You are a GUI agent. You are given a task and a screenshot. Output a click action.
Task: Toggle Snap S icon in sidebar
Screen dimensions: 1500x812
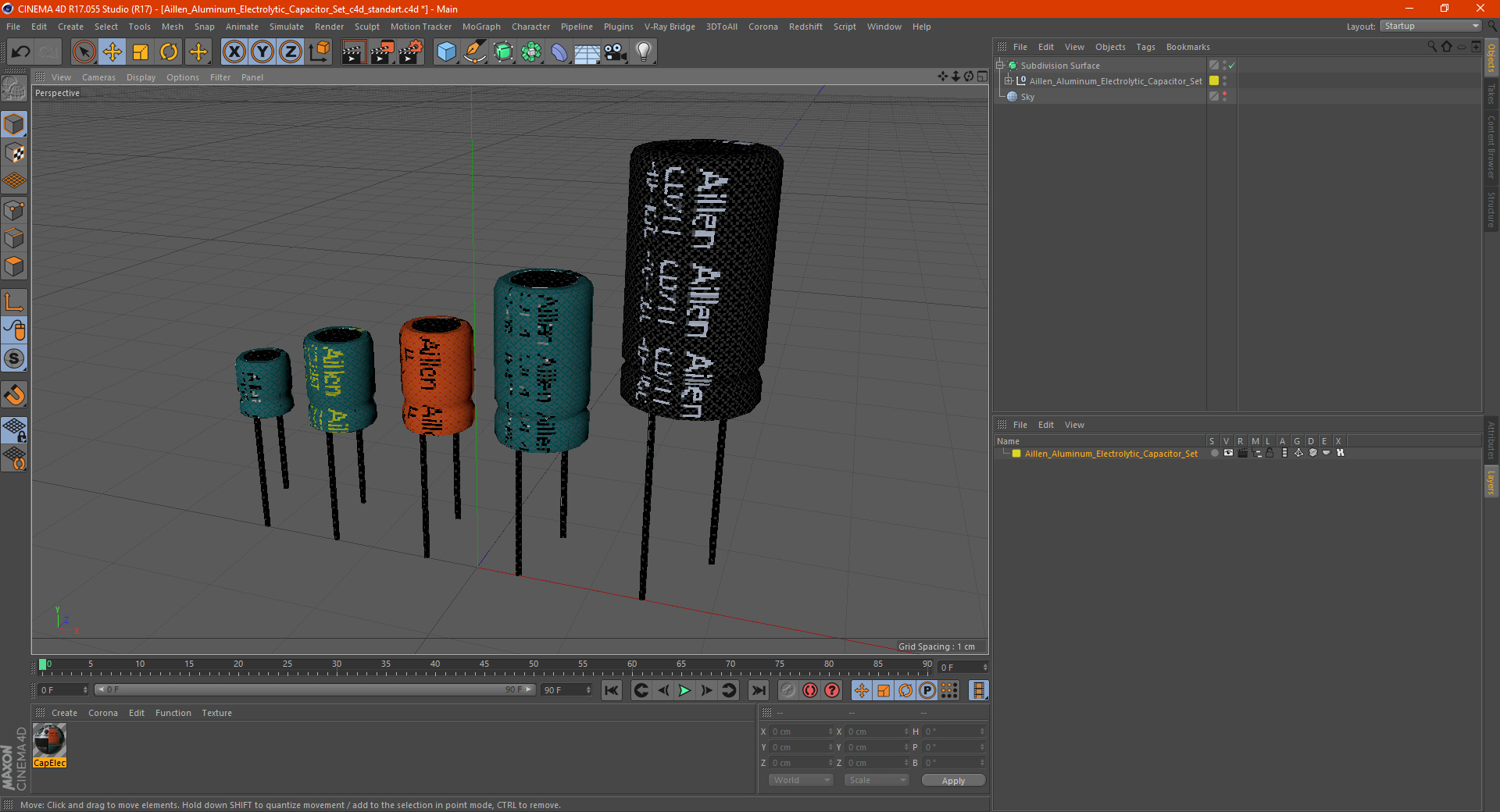15,359
